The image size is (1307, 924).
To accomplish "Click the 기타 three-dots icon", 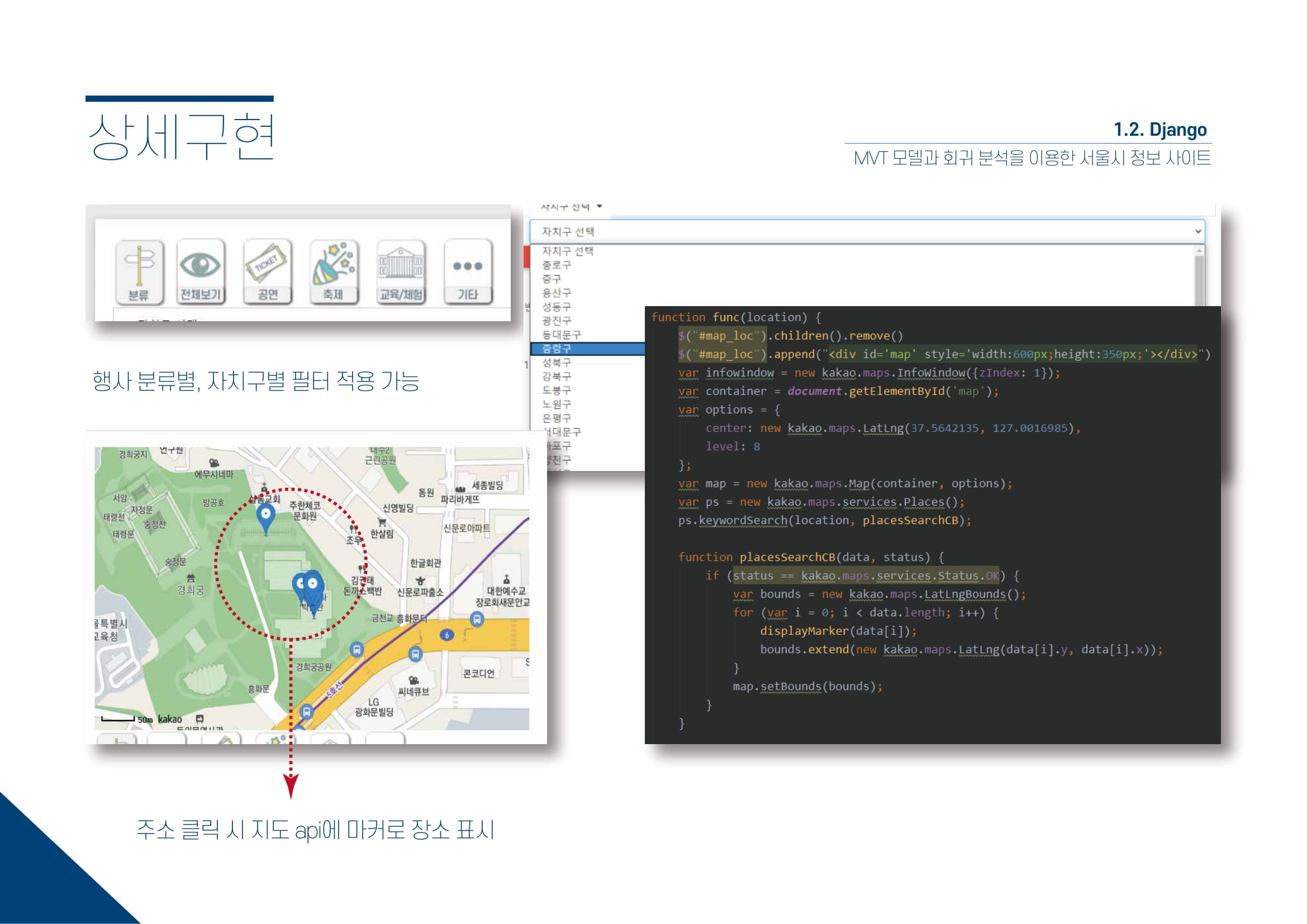I will pos(467,272).
